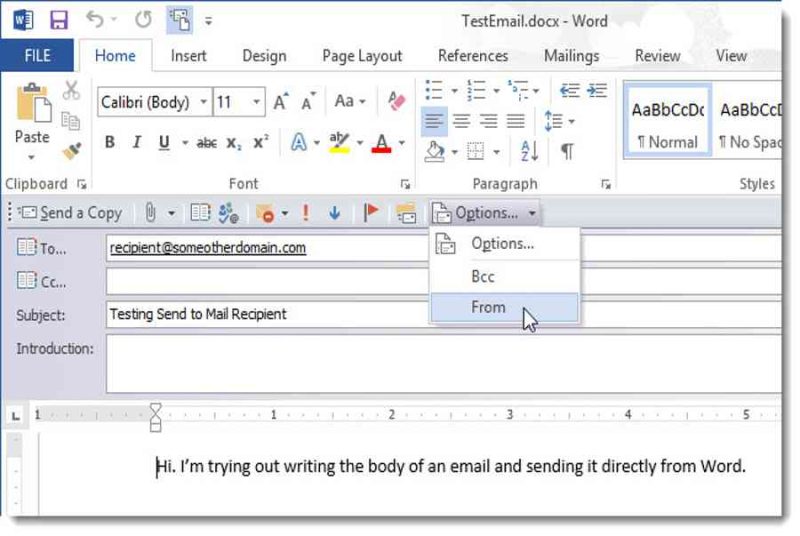Open the FILE tab

[x=37, y=56]
